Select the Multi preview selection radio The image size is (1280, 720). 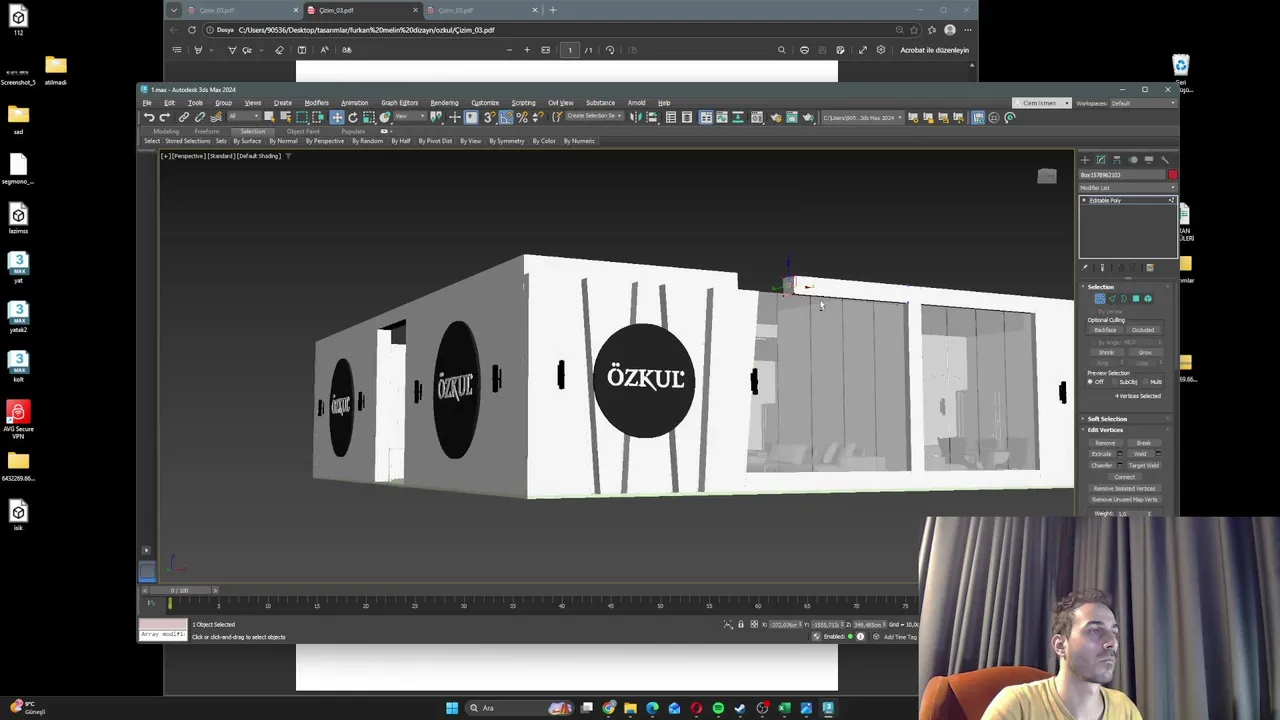(1147, 382)
